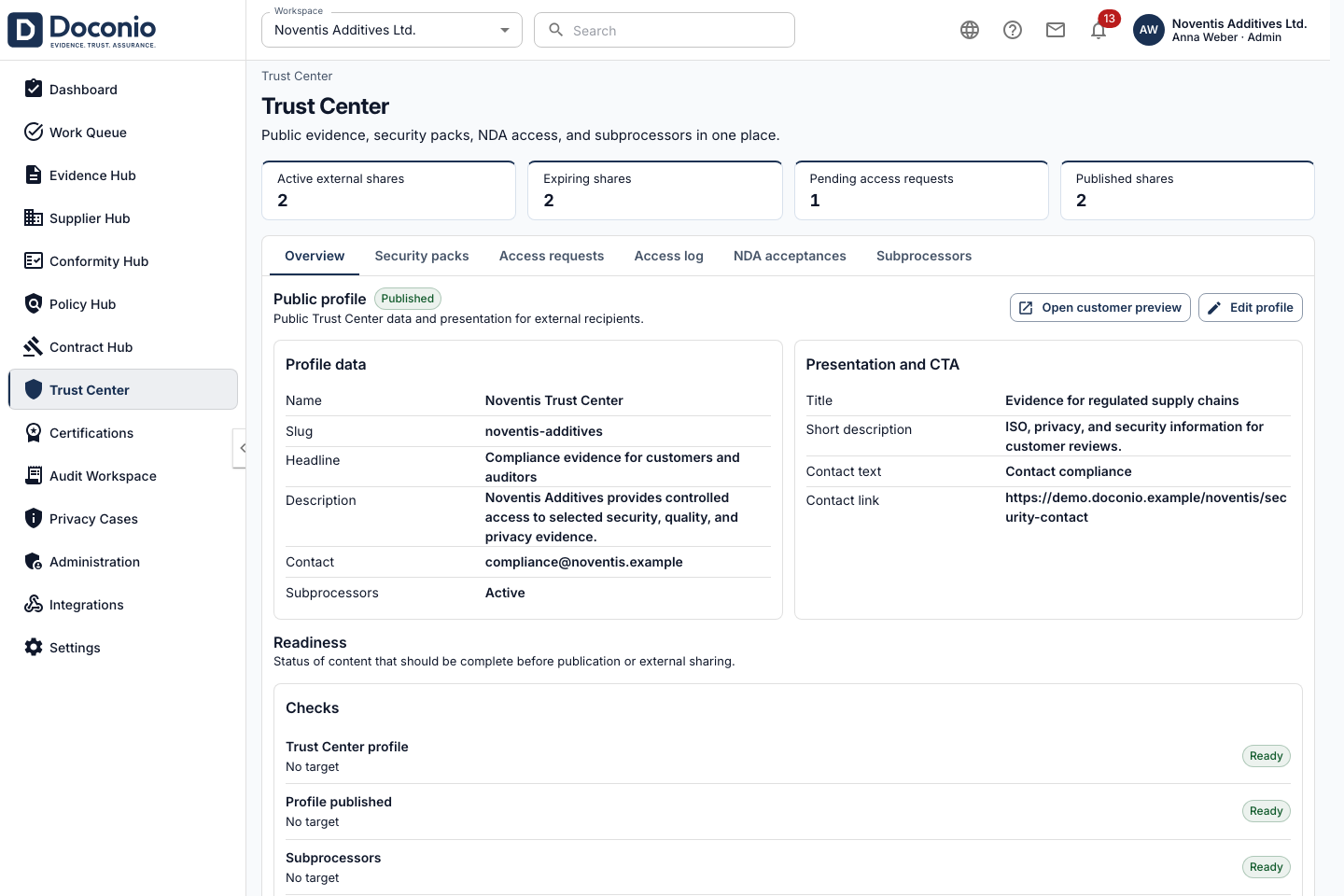
Task: Click the Privacy Cases shield icon
Action: tap(34, 518)
